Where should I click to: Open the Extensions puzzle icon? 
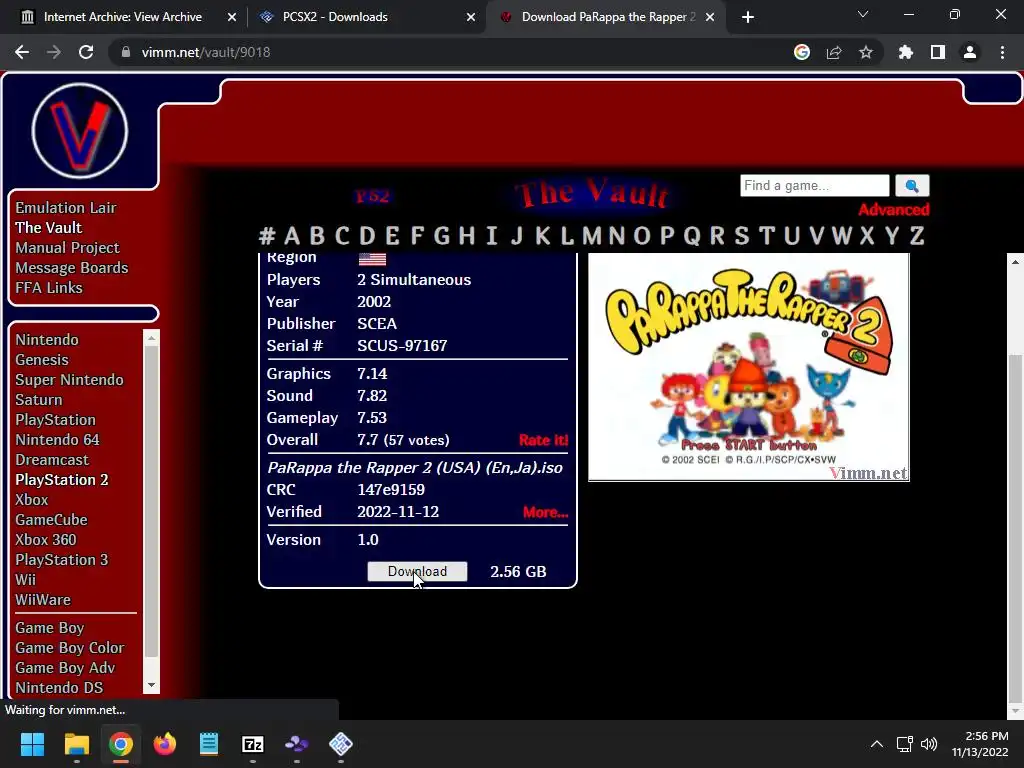click(906, 52)
